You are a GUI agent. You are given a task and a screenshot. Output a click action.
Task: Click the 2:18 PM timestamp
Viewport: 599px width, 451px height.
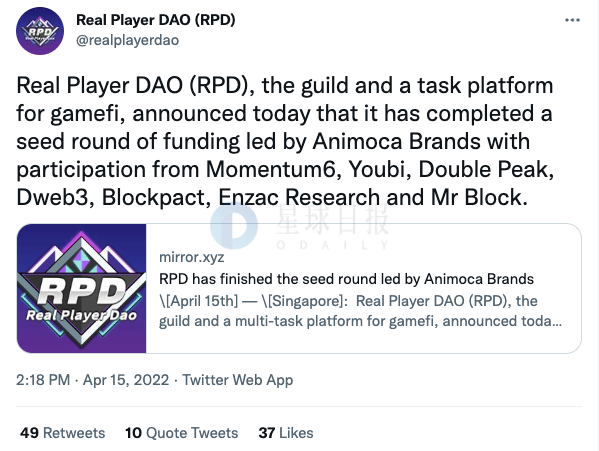[43, 380]
